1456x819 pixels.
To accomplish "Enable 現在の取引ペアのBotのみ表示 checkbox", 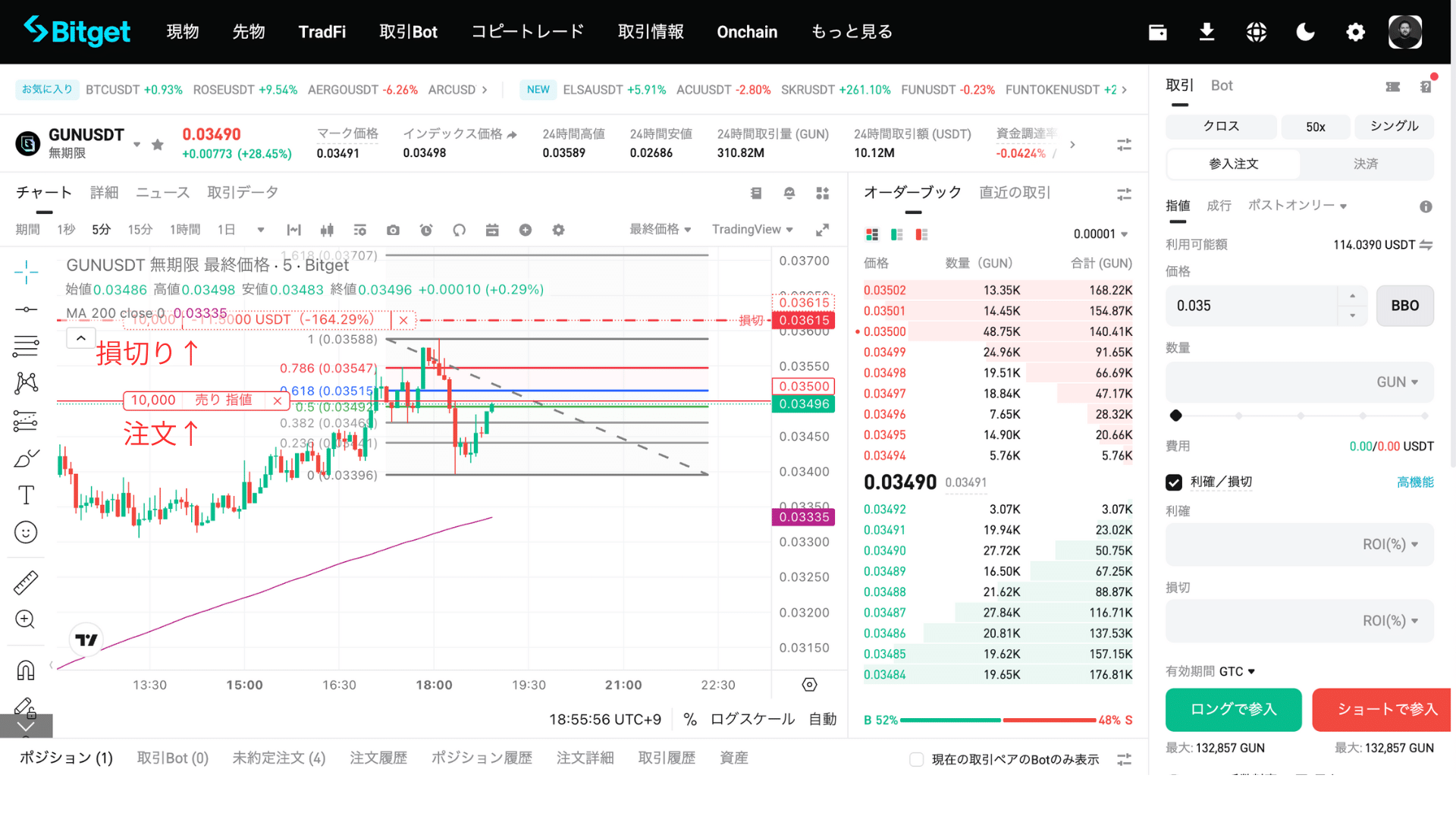I will tap(917, 759).
